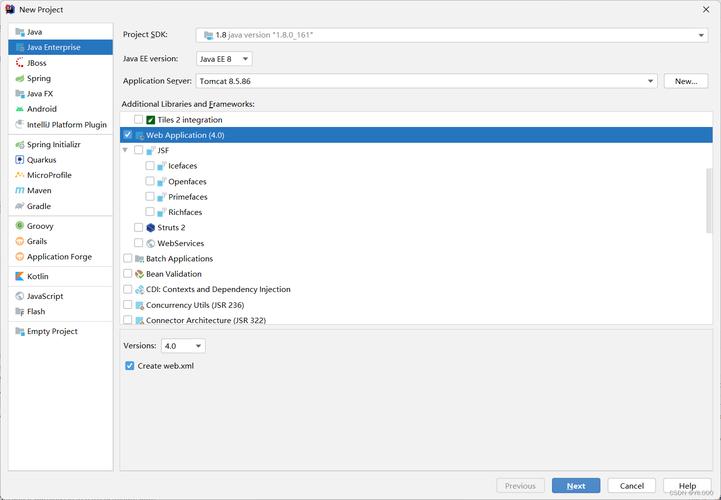Click the Quarkus icon
The height and width of the screenshot is (500, 721).
pos(20,160)
